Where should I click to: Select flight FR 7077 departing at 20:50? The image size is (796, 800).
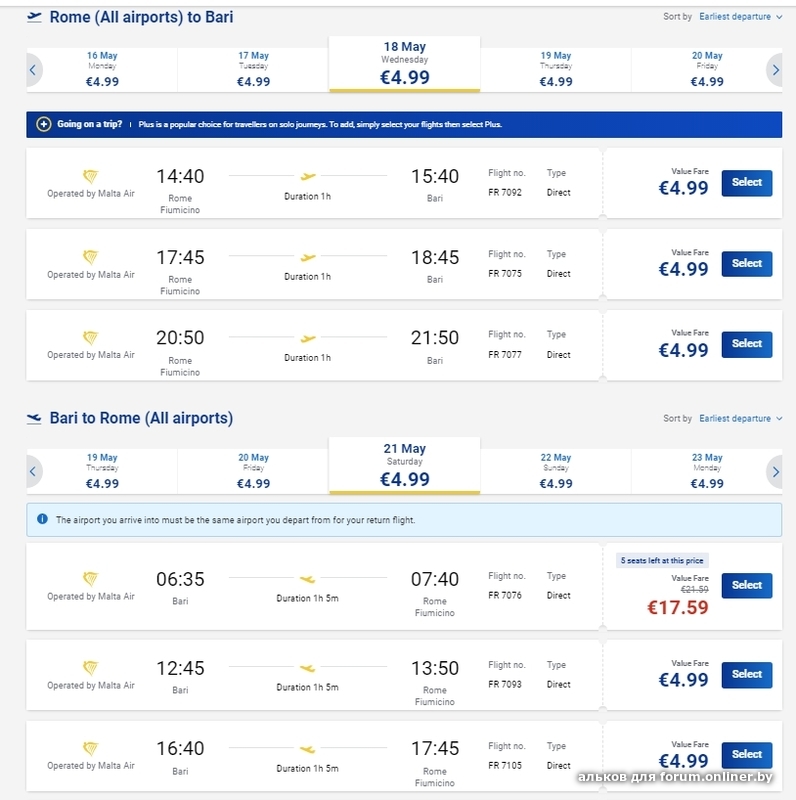746,344
